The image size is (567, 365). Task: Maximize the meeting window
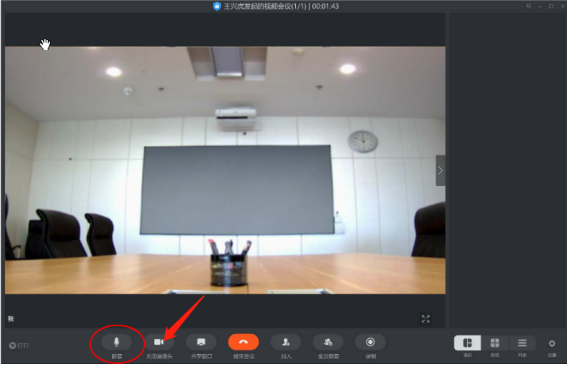pos(551,6)
